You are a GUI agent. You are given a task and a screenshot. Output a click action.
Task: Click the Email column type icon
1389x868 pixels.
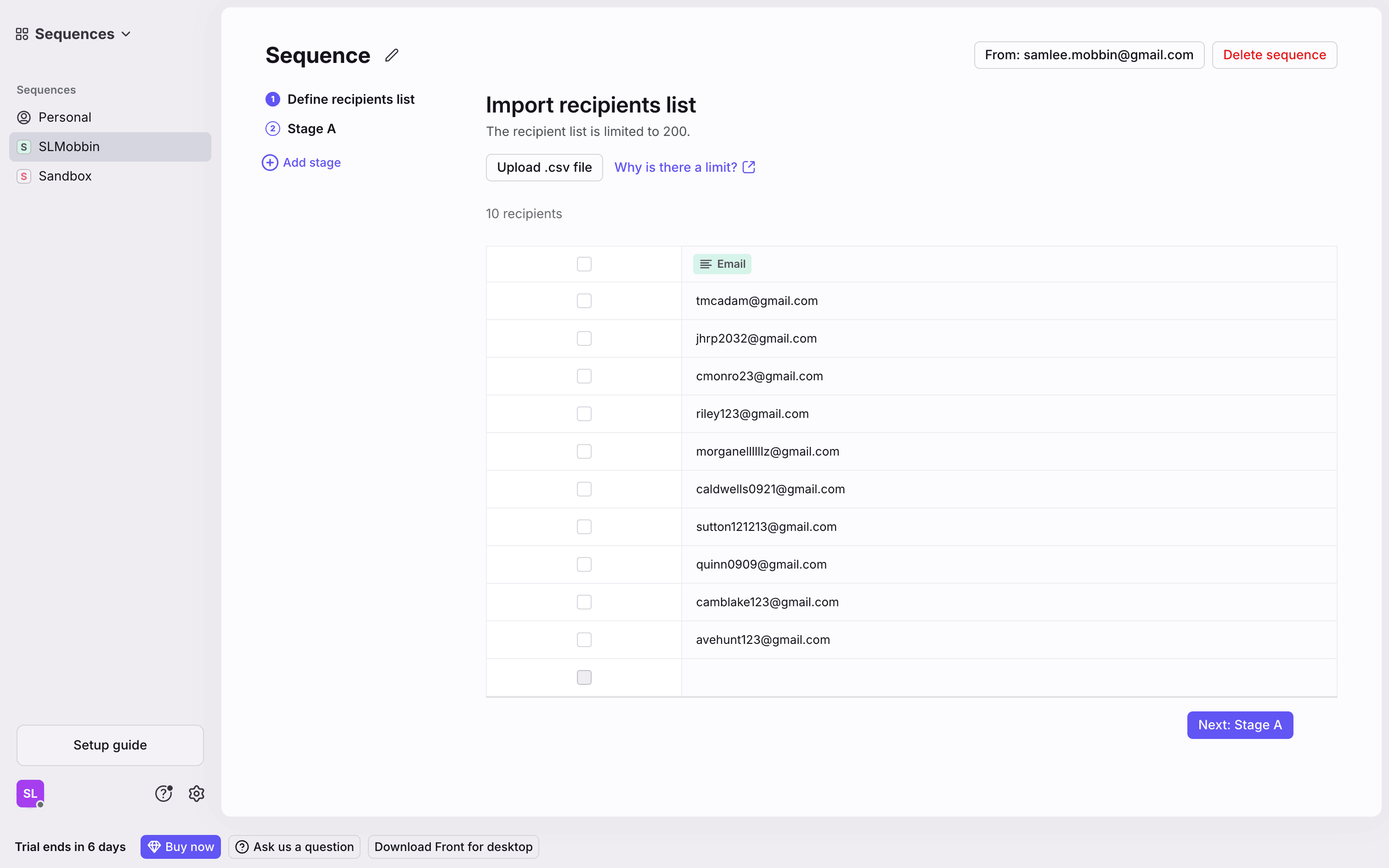pyautogui.click(x=706, y=264)
